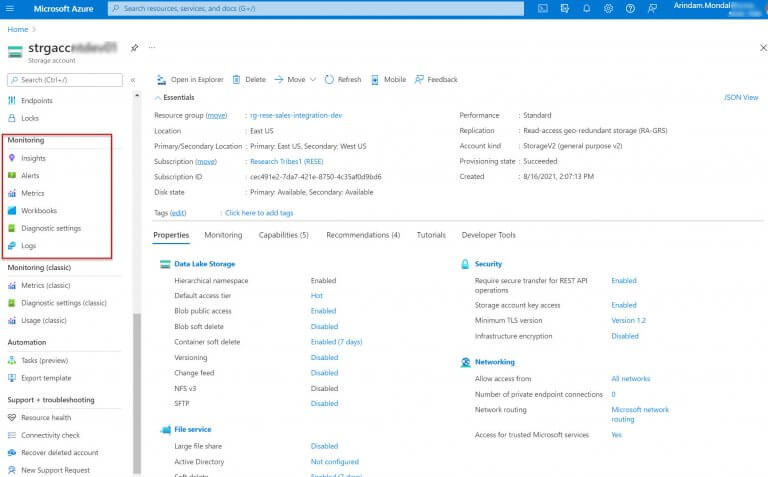This screenshot has width=768, height=477.
Task: Open Research Tribes1 subscription link
Action: 287,162
